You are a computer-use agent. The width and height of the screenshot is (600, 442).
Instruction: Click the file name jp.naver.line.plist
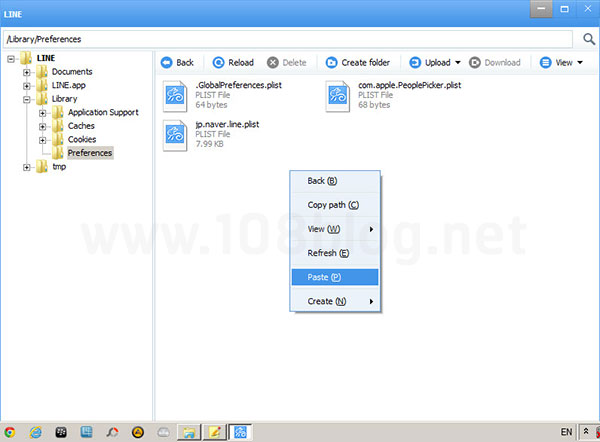(227, 124)
